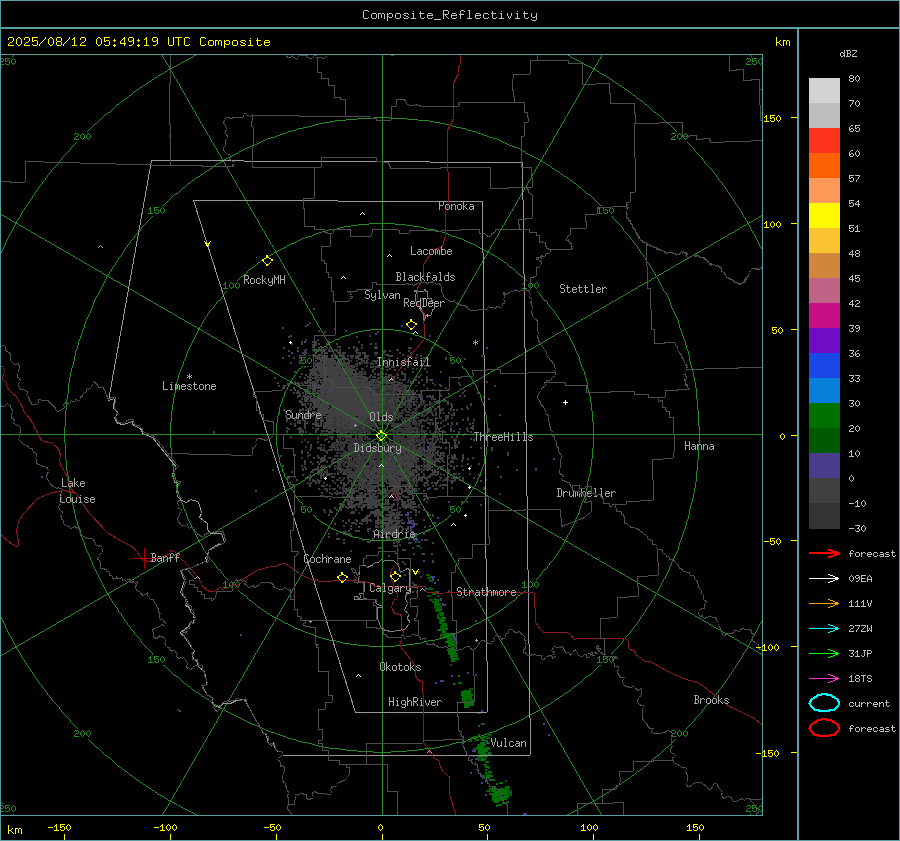Click the Hanna city label
This screenshot has height=841, width=900.
tap(699, 446)
